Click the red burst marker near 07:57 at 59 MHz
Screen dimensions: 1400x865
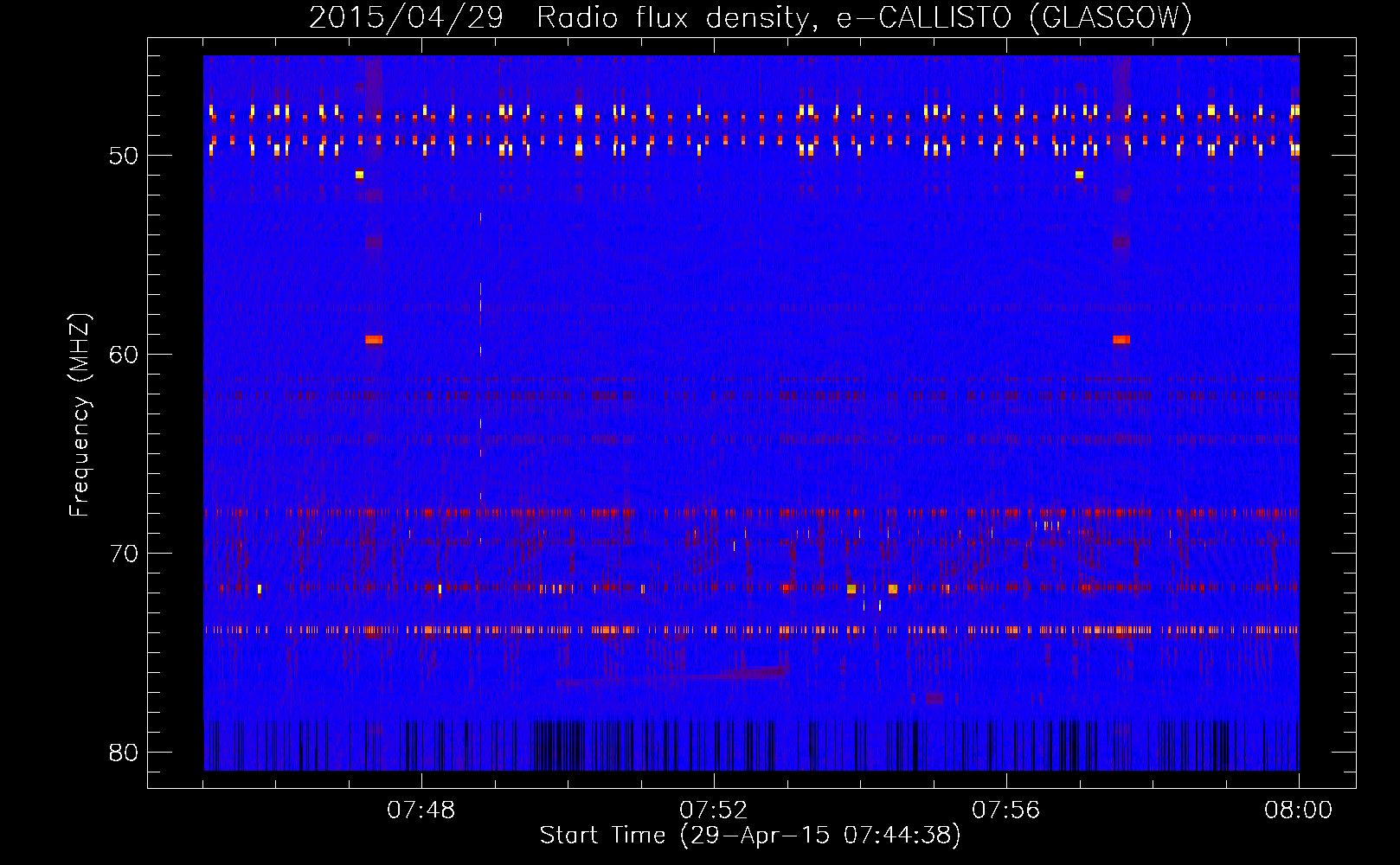tap(1121, 340)
